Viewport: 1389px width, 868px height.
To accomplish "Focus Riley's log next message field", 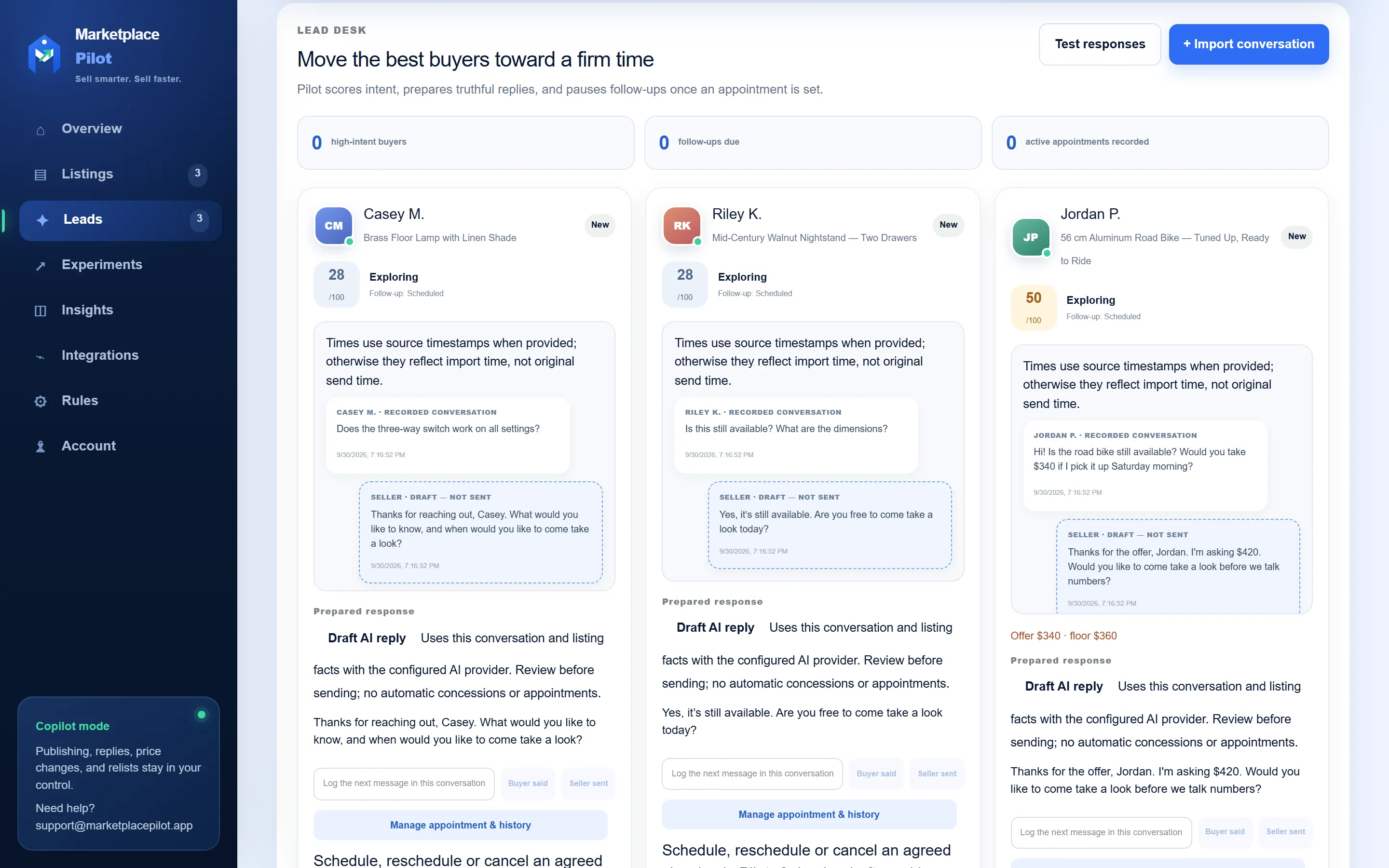I will click(752, 774).
